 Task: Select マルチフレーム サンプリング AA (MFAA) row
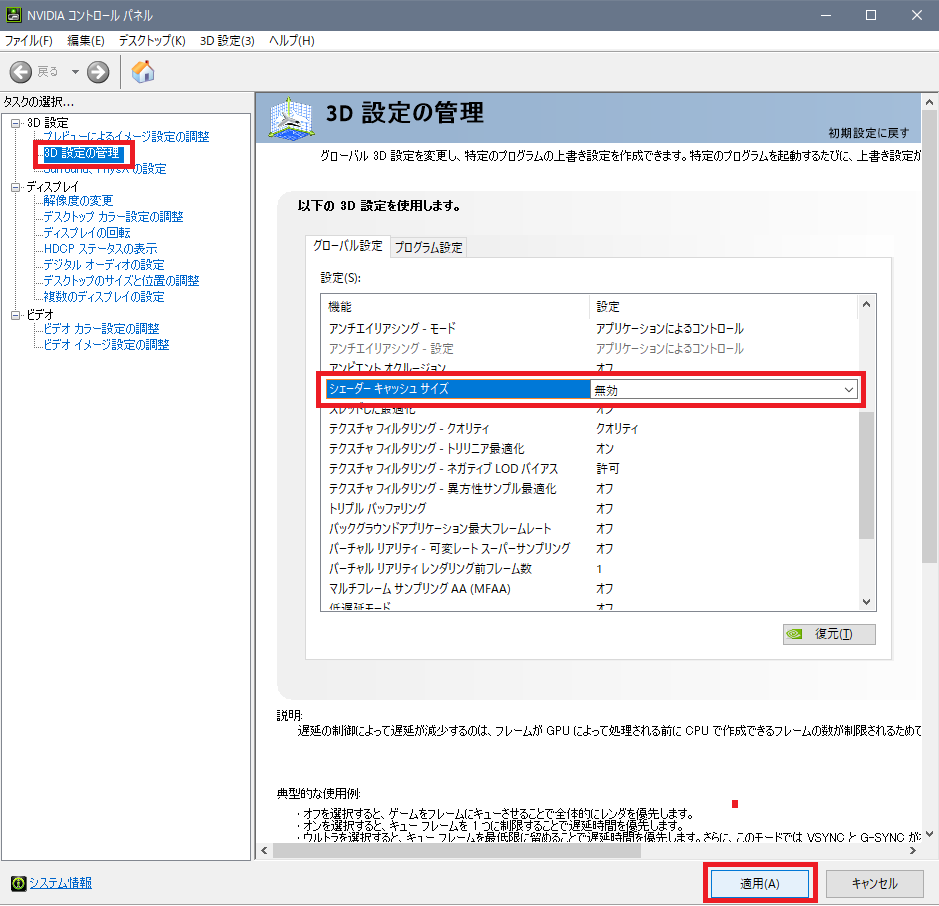tap(590, 589)
